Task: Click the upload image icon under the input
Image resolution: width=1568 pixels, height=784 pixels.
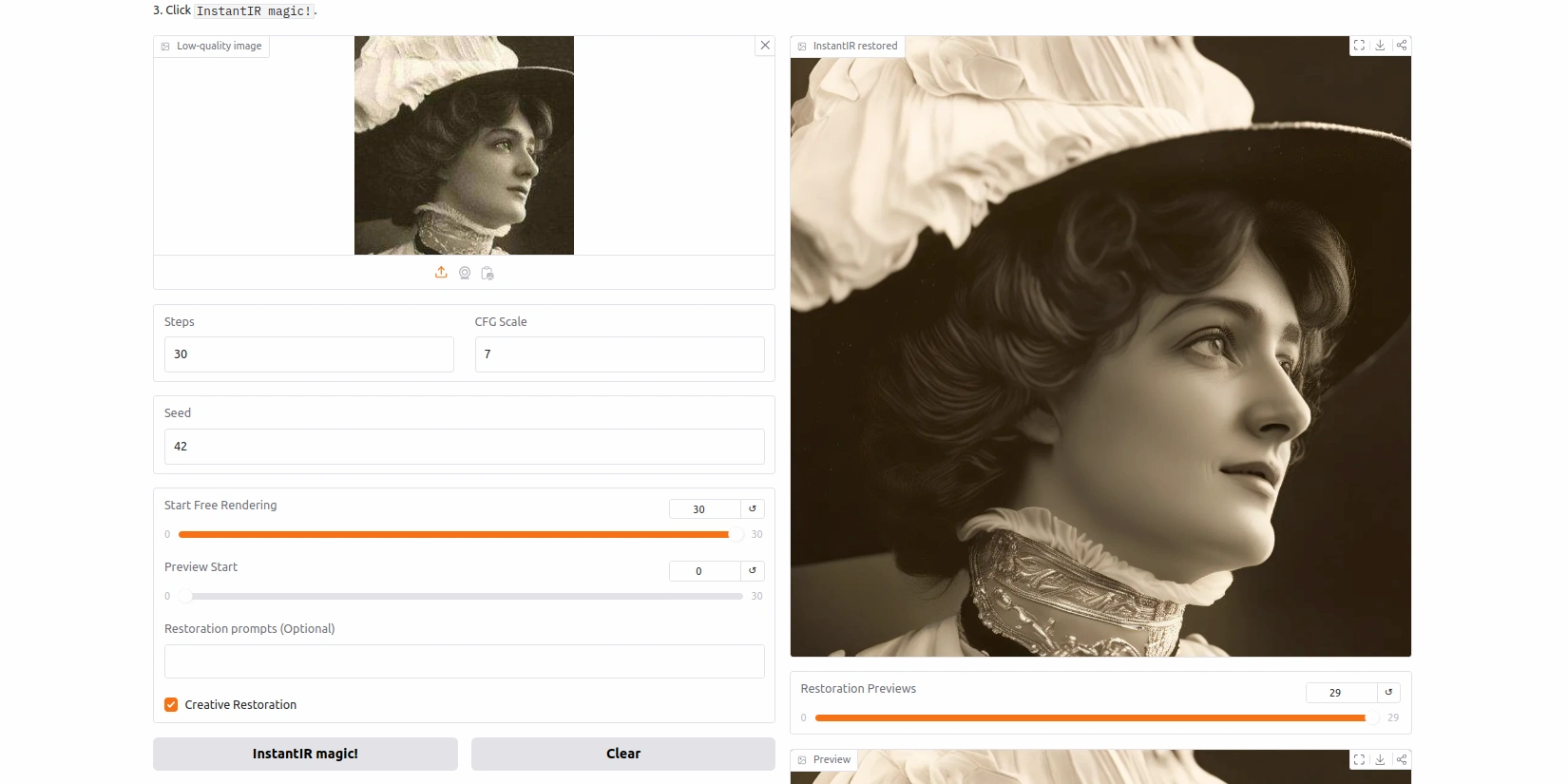Action: pyautogui.click(x=441, y=273)
